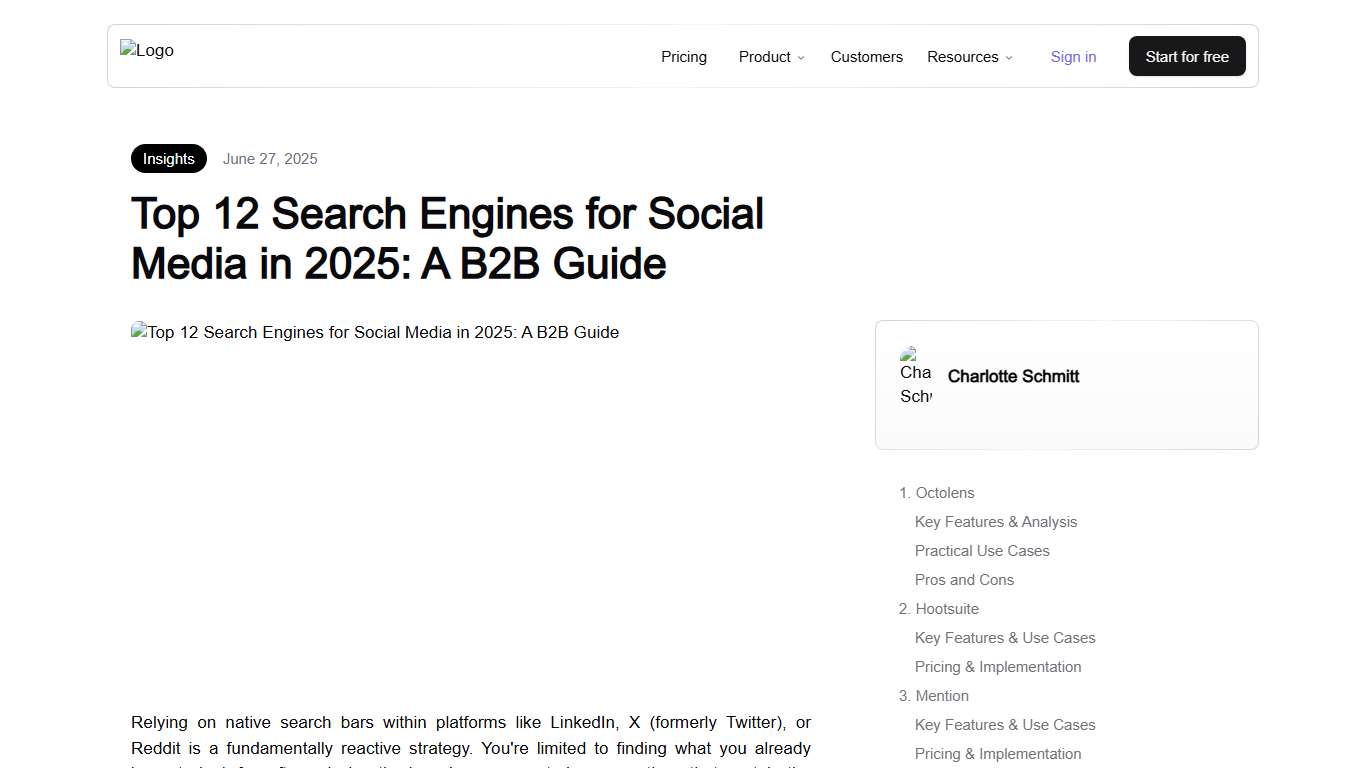Open the author avatar image
This screenshot has height=768, width=1366.
click(915, 377)
